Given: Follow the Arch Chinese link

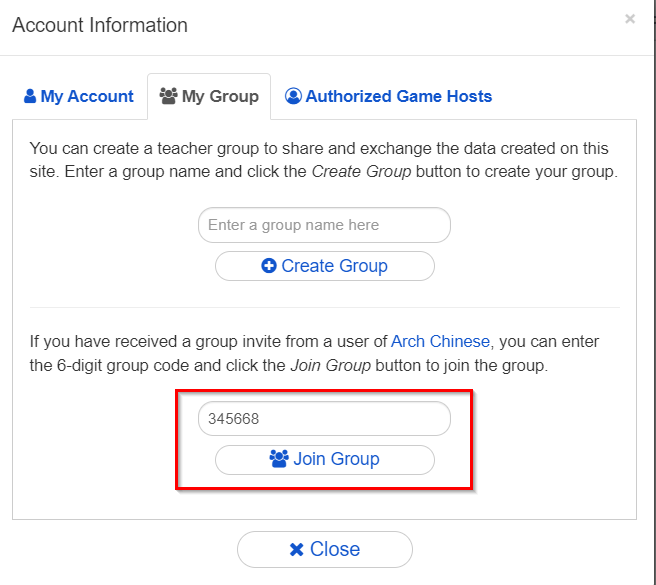Looking at the screenshot, I should 441,341.
